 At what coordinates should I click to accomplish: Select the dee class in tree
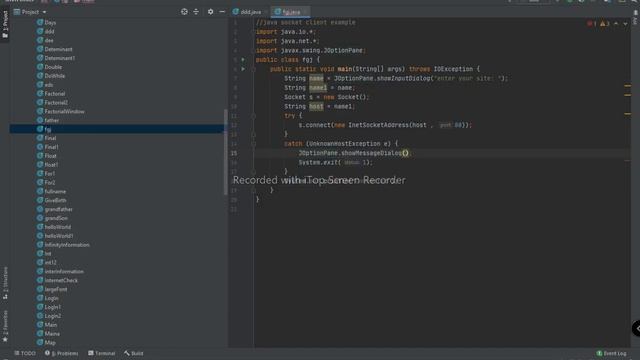tap(45, 40)
